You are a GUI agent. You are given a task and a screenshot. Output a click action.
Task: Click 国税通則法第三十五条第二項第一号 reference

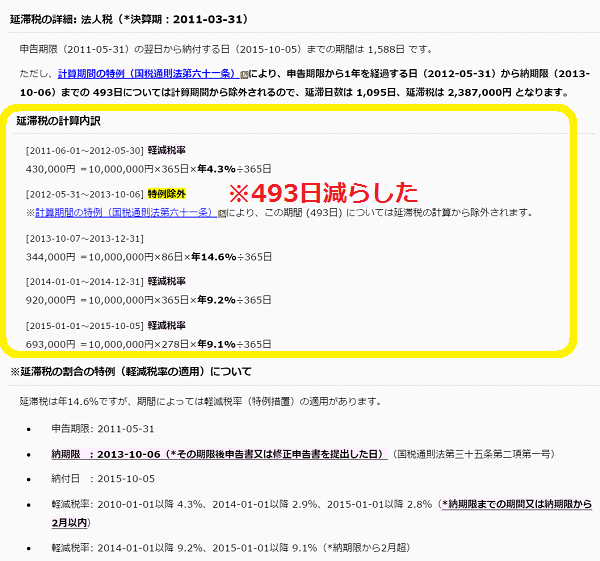click(474, 454)
